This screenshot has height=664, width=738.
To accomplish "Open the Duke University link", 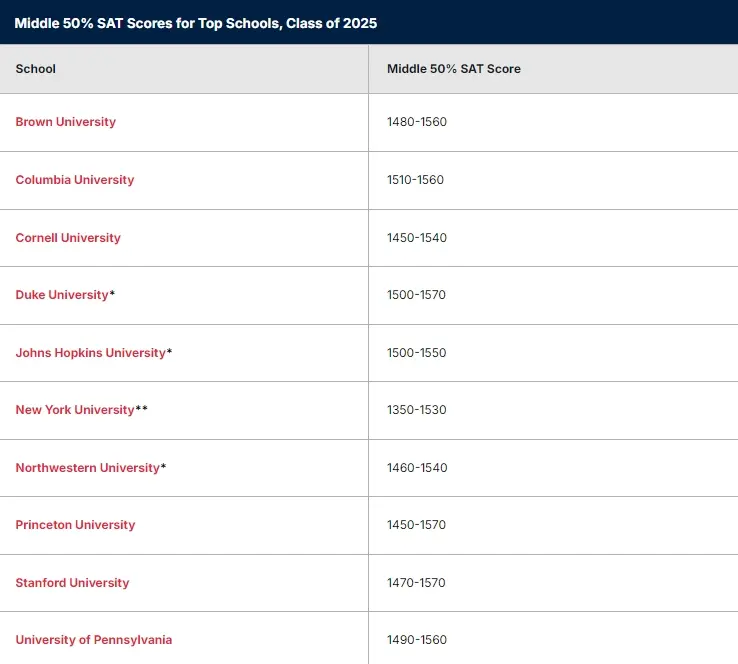I will tap(62, 295).
